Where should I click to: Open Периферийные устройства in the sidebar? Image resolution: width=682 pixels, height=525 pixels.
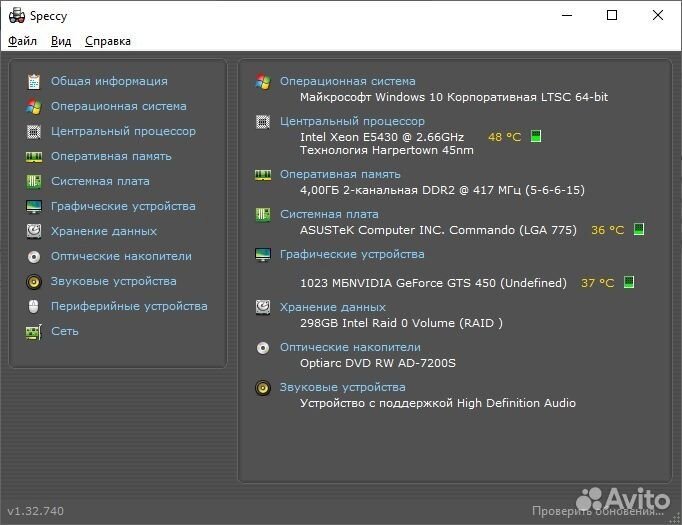pyautogui.click(x=129, y=306)
